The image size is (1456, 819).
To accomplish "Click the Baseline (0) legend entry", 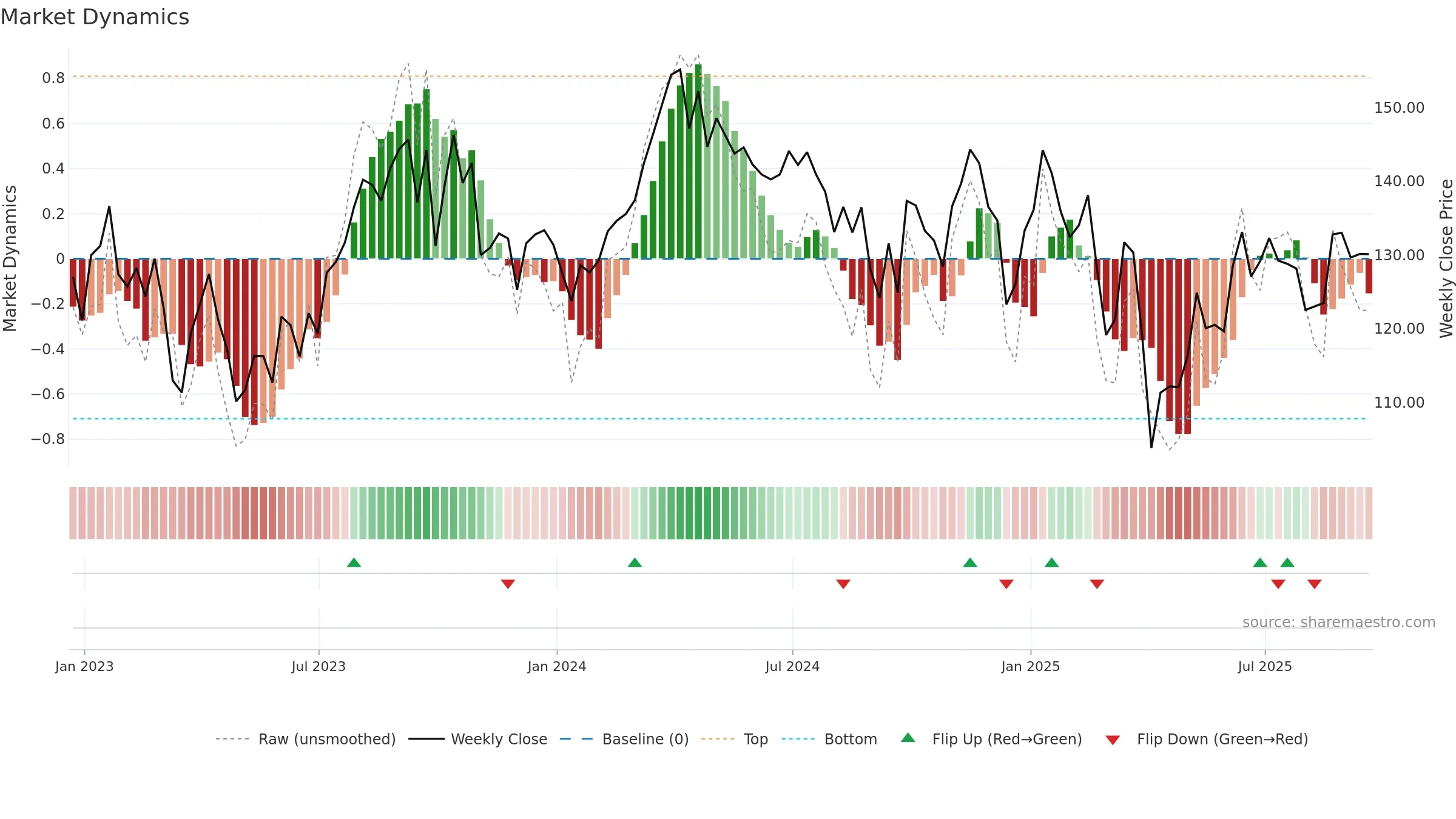I will click(624, 739).
